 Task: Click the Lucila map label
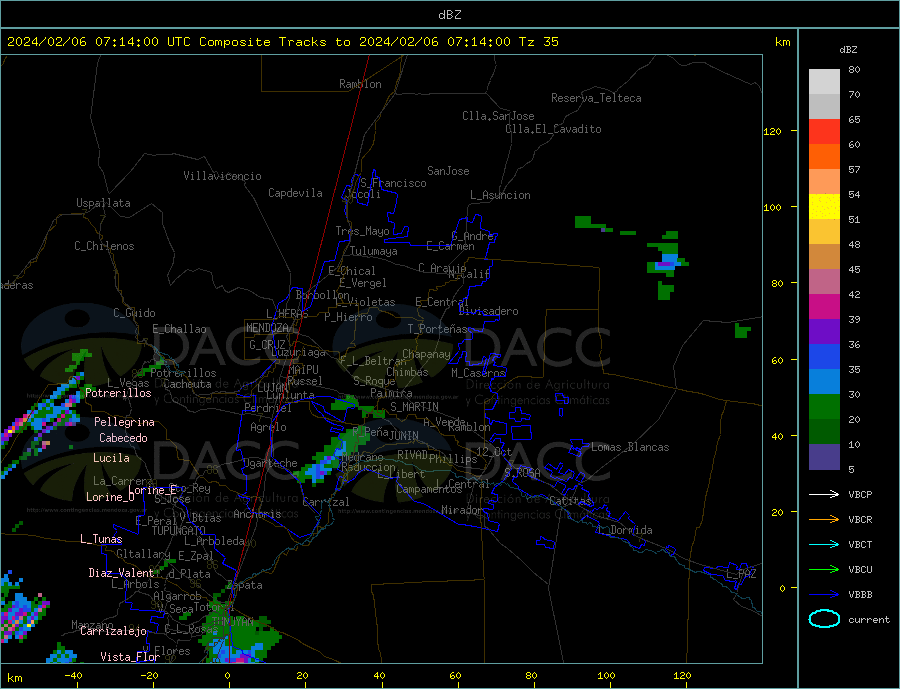point(111,458)
